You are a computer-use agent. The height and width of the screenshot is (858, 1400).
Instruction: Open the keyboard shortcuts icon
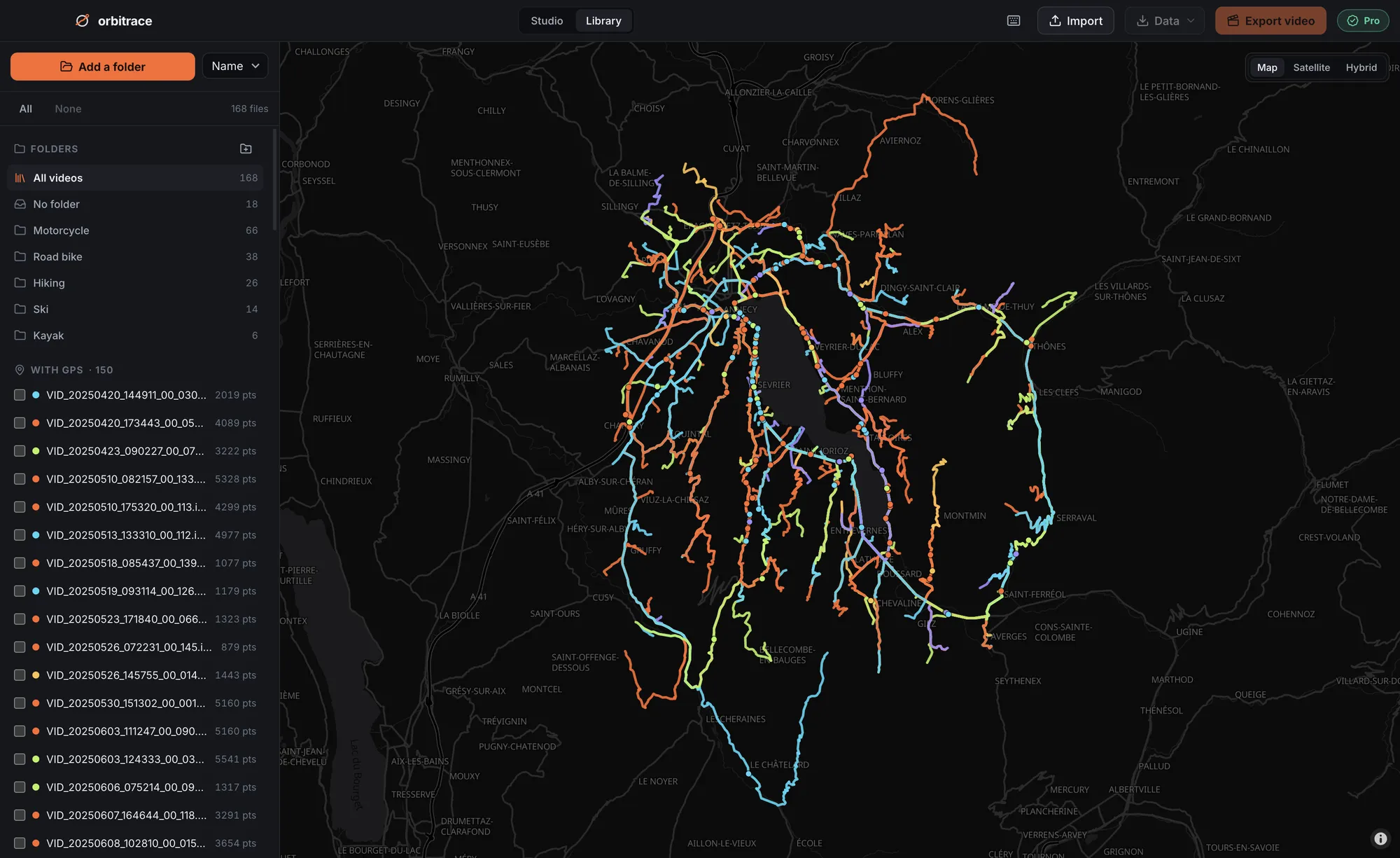point(1013,21)
